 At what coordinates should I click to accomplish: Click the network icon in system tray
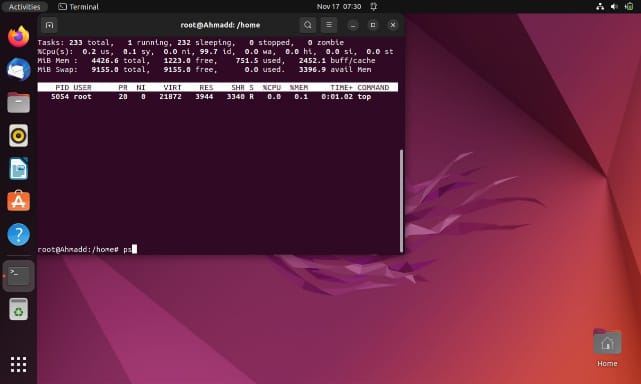tap(600, 7)
